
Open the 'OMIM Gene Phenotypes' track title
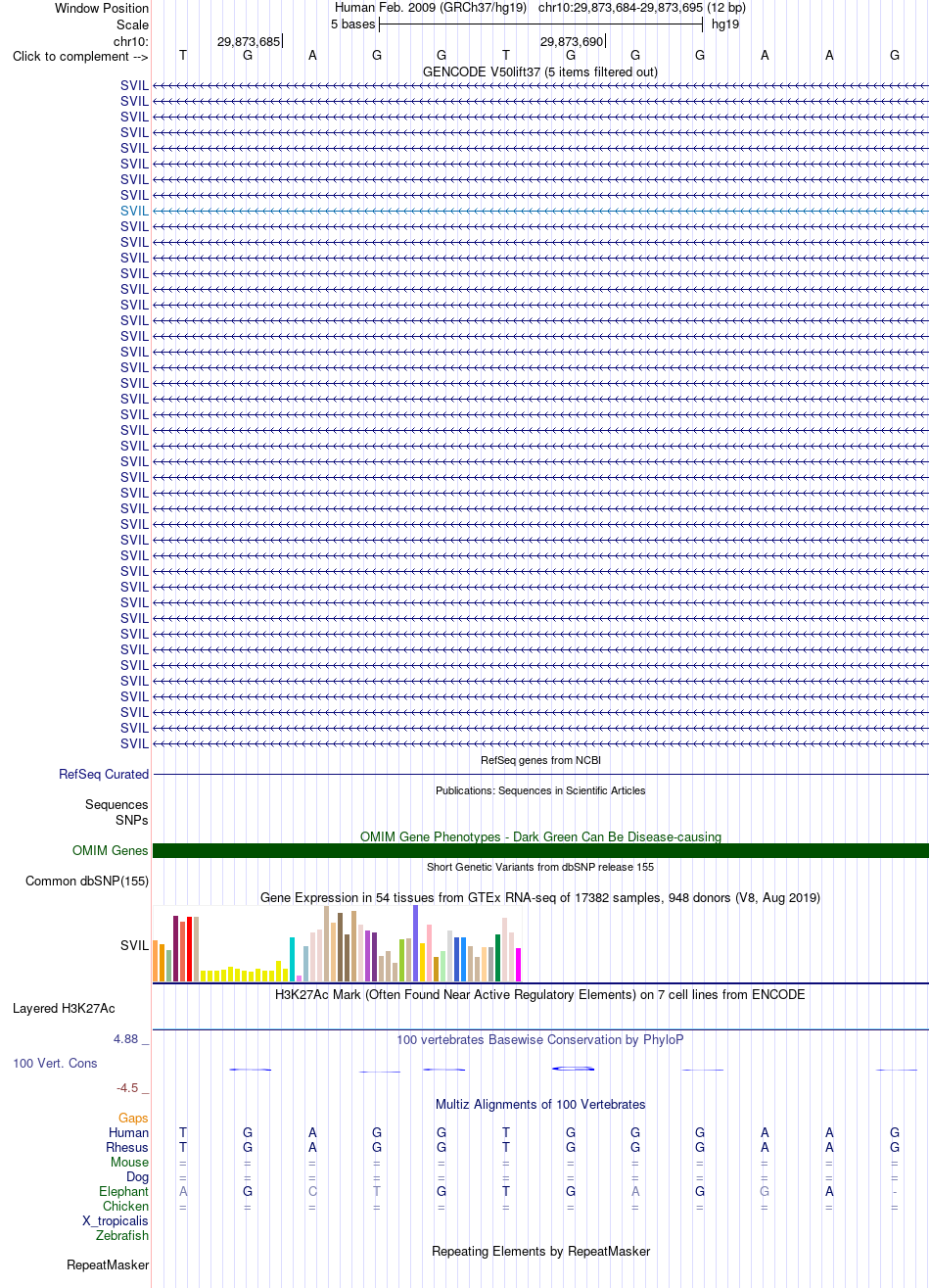coord(540,836)
